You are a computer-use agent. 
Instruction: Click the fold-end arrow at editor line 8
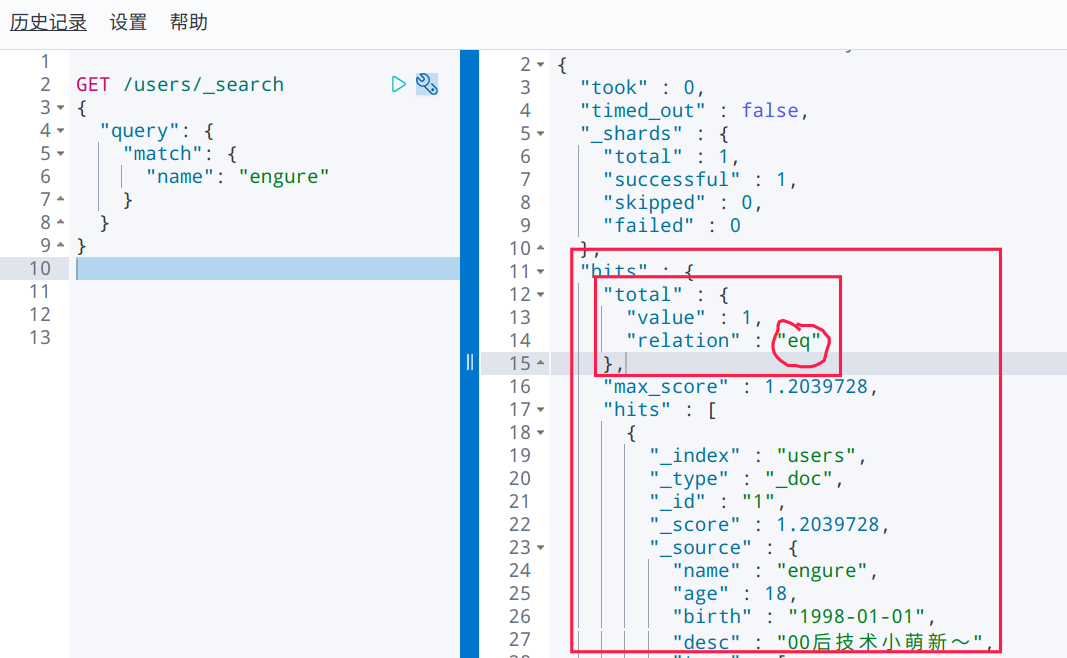click(61, 223)
